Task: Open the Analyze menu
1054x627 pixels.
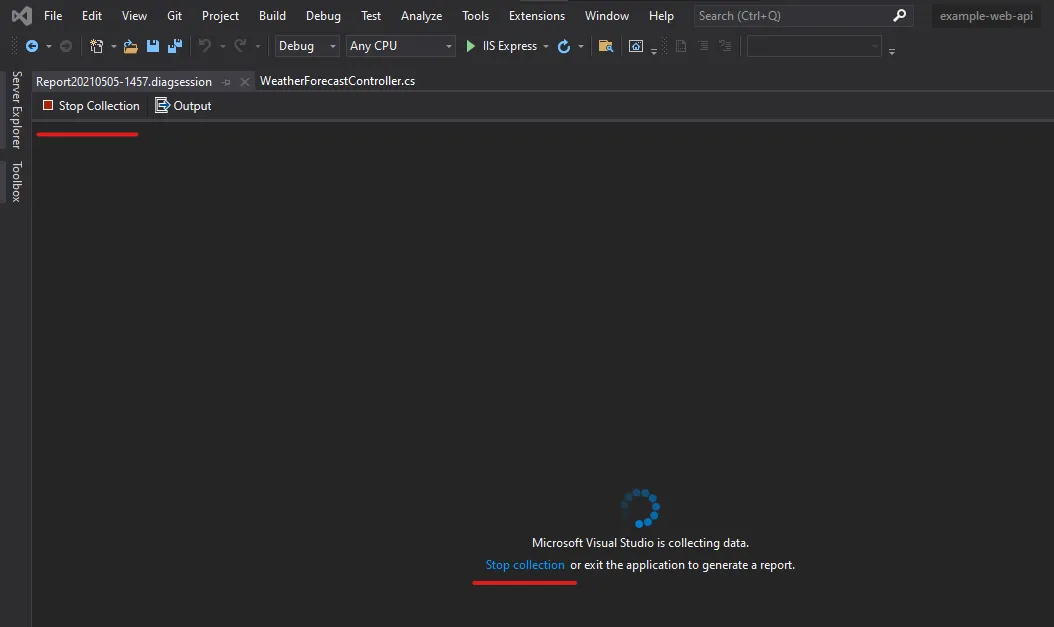Action: (x=421, y=15)
